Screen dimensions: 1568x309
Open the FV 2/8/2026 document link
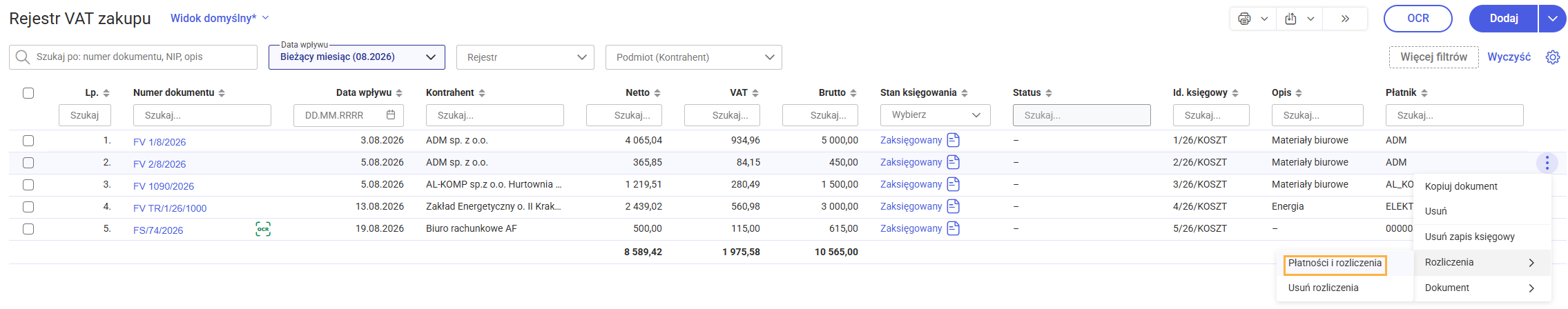click(x=159, y=164)
